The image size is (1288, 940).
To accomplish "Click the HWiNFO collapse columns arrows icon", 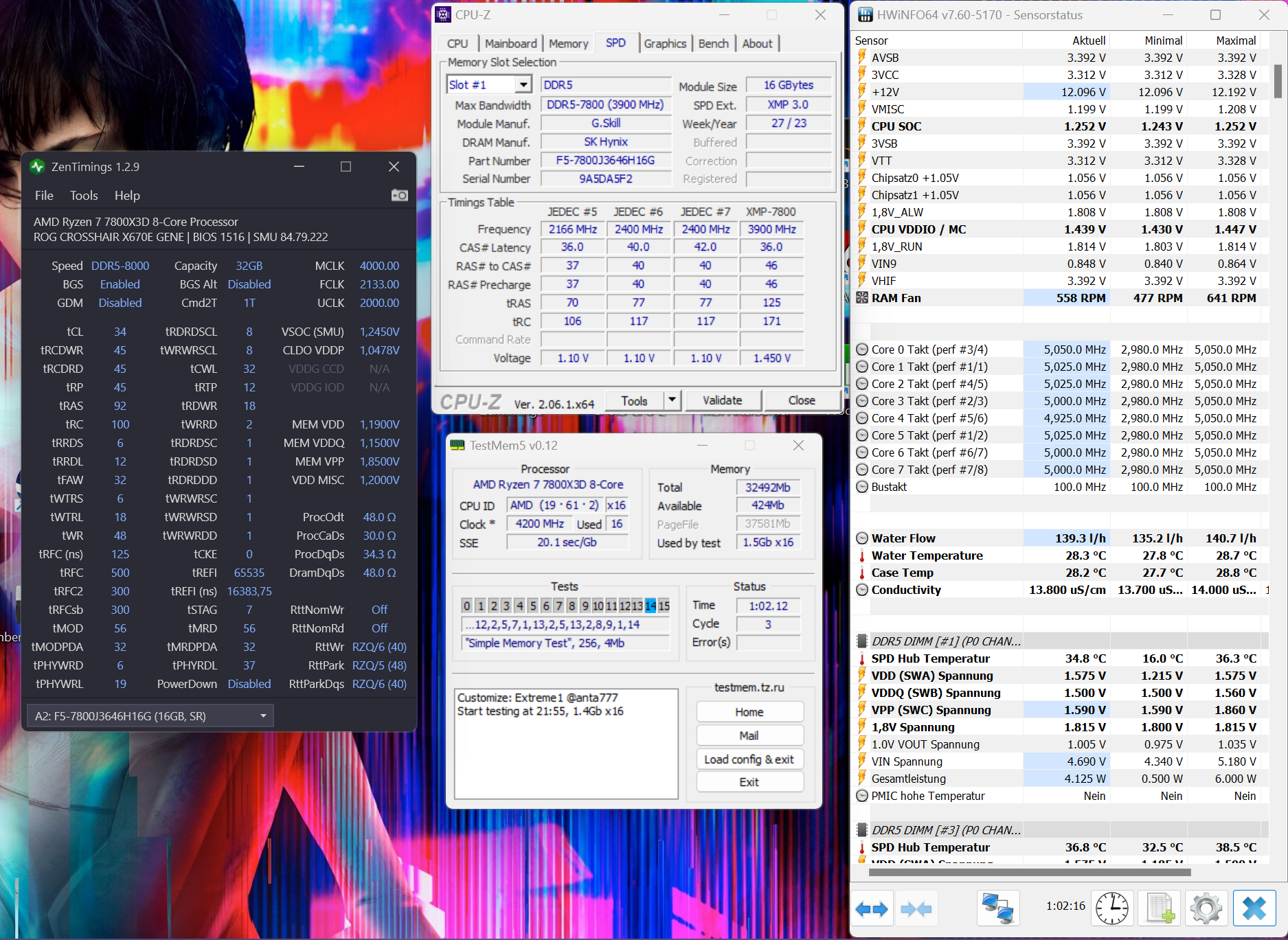I will 916,909.
